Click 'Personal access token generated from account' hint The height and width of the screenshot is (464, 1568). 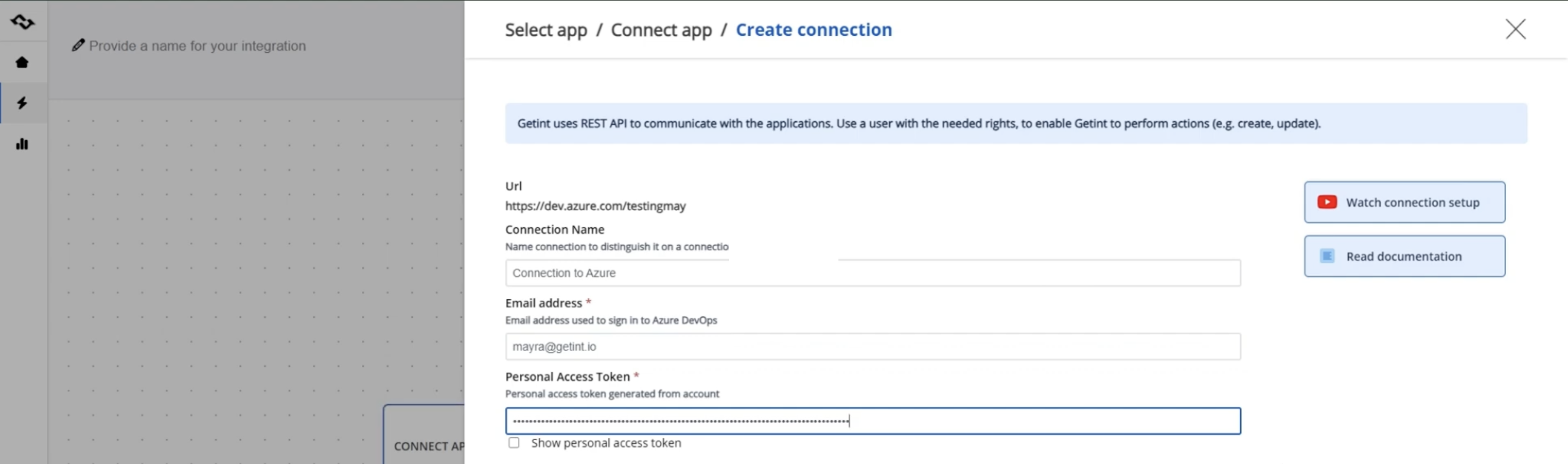click(612, 394)
